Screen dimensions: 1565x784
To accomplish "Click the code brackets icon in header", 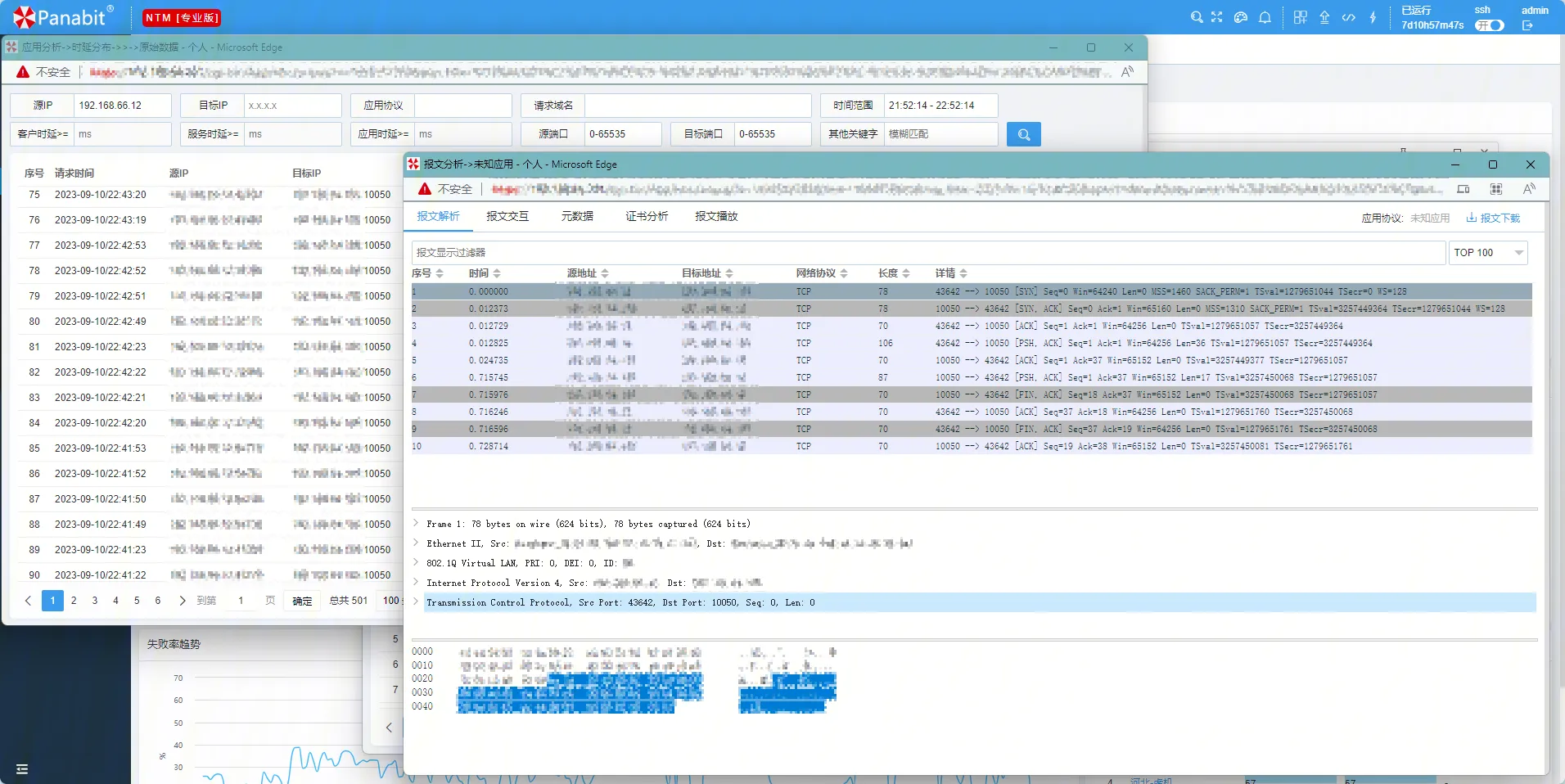I will [x=1348, y=17].
